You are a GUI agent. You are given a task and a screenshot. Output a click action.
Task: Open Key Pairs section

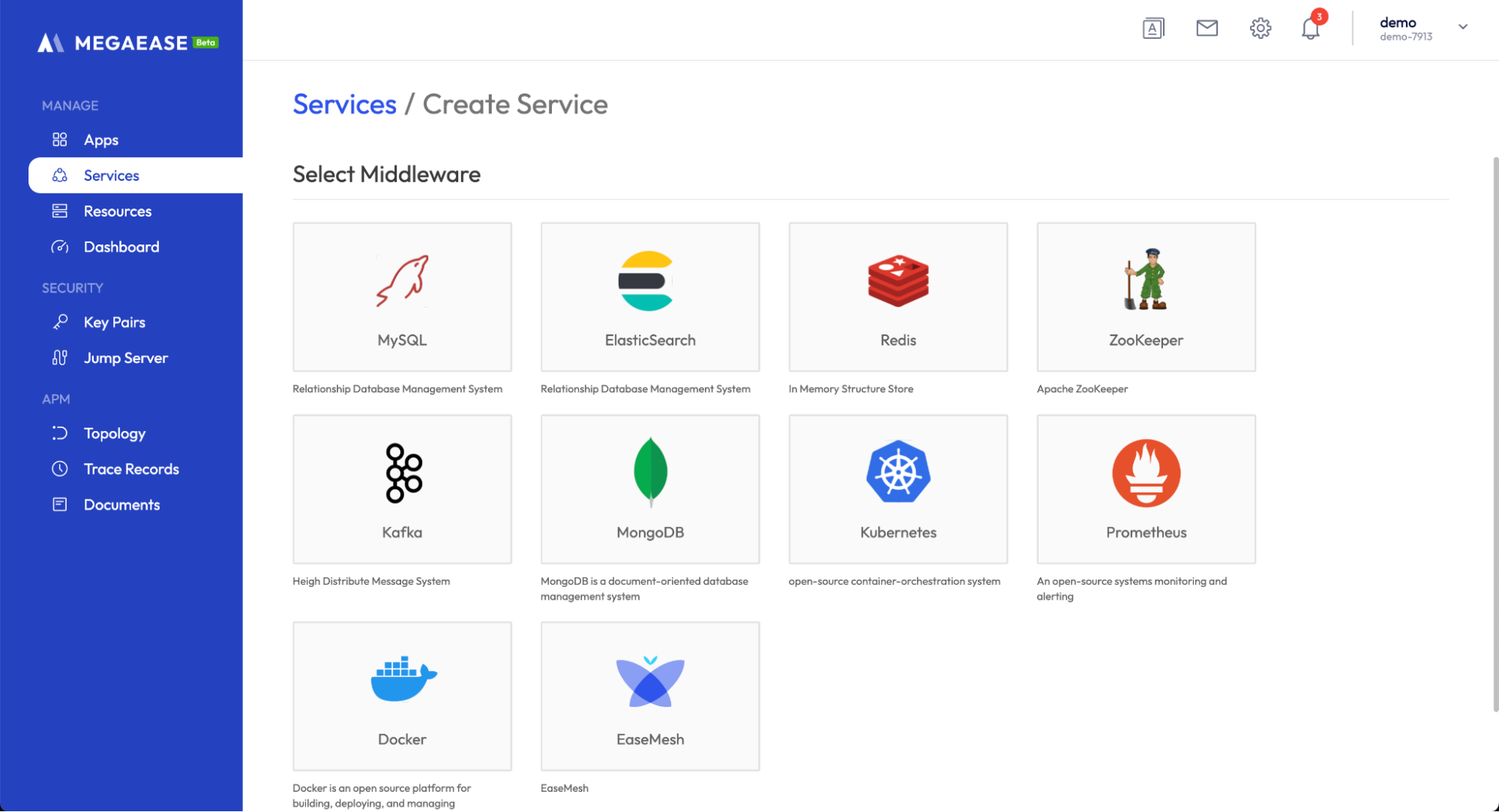115,322
